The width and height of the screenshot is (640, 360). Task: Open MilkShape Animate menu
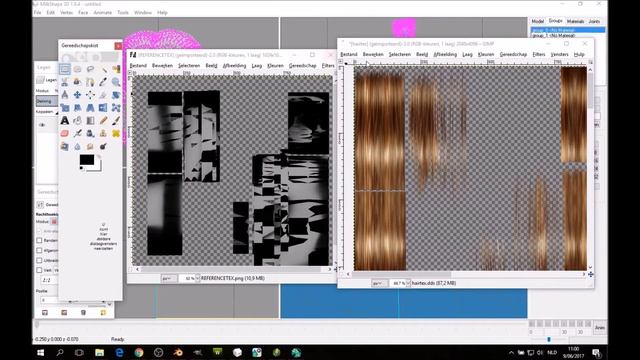[x=102, y=13]
